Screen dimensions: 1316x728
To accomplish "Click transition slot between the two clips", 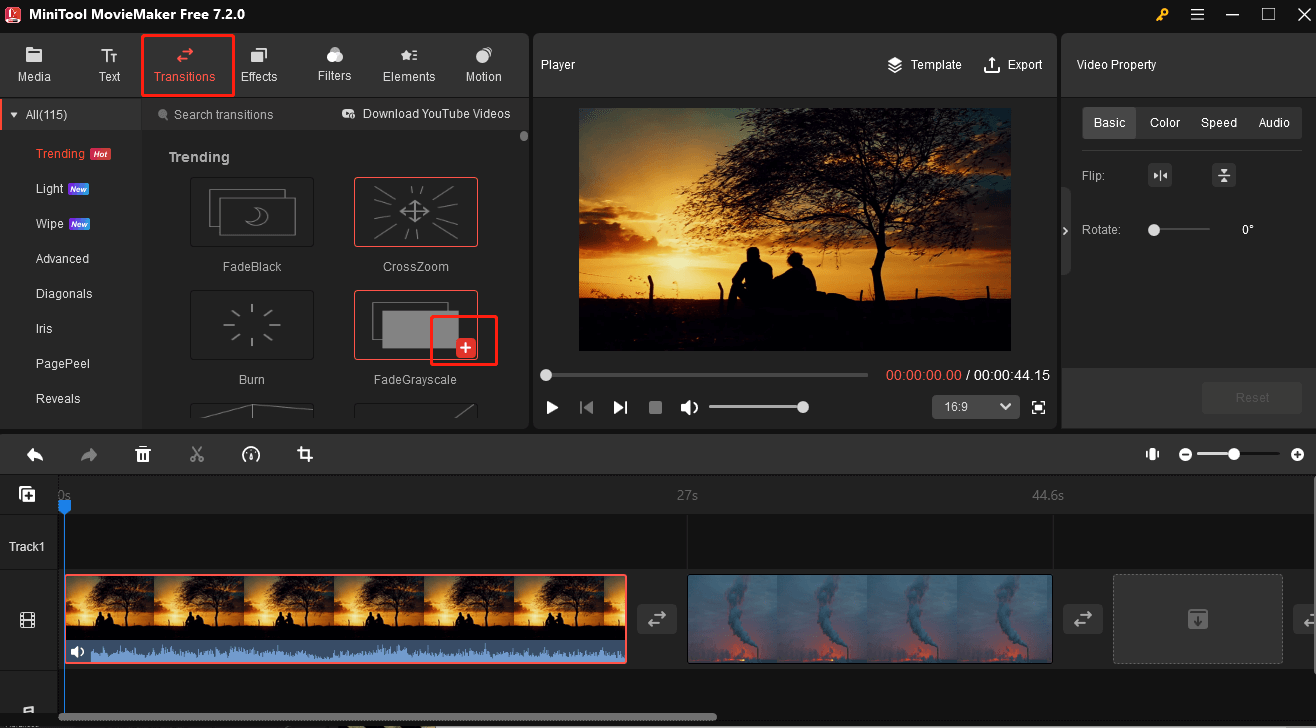I will [x=656, y=619].
